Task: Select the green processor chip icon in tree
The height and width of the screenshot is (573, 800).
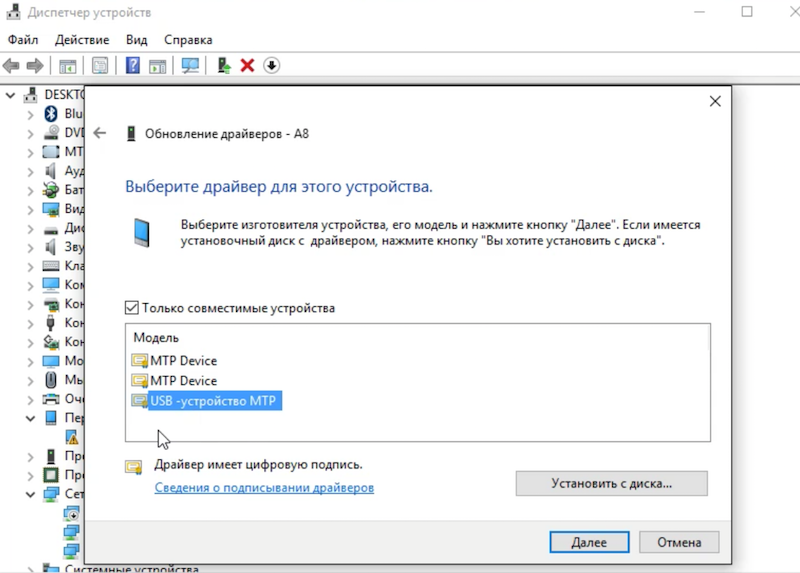Action: click(x=51, y=475)
